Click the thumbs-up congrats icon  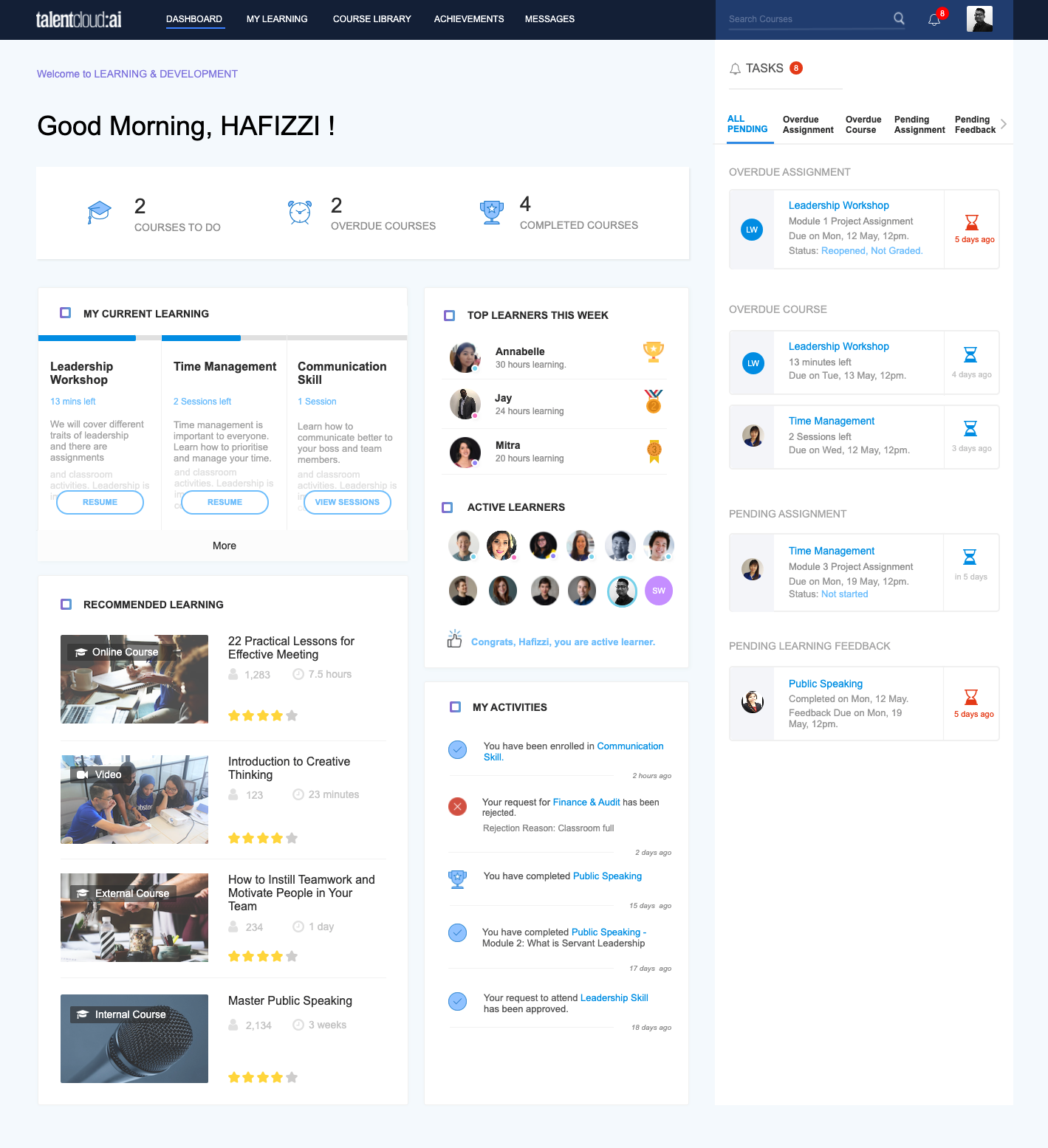coord(454,639)
